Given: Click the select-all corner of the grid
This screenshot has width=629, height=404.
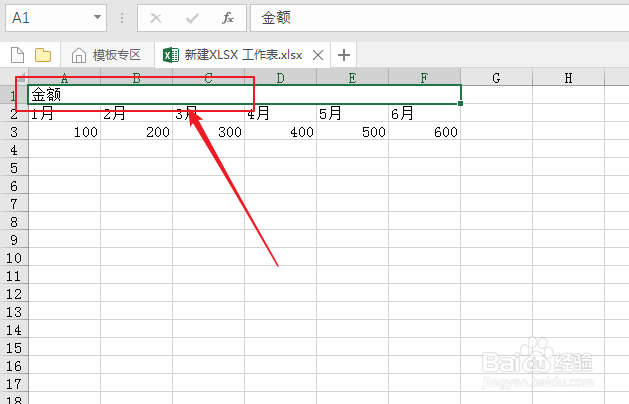Looking at the screenshot, I should (14, 77).
